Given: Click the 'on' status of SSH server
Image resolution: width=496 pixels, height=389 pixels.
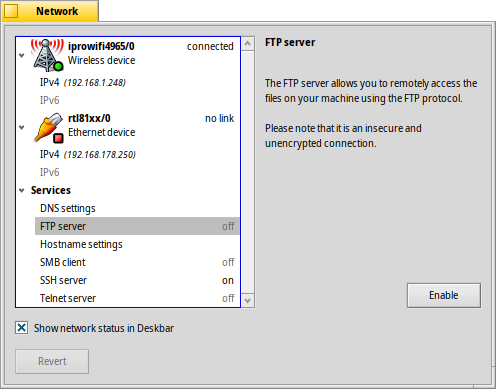Looking at the screenshot, I should tap(228, 281).
